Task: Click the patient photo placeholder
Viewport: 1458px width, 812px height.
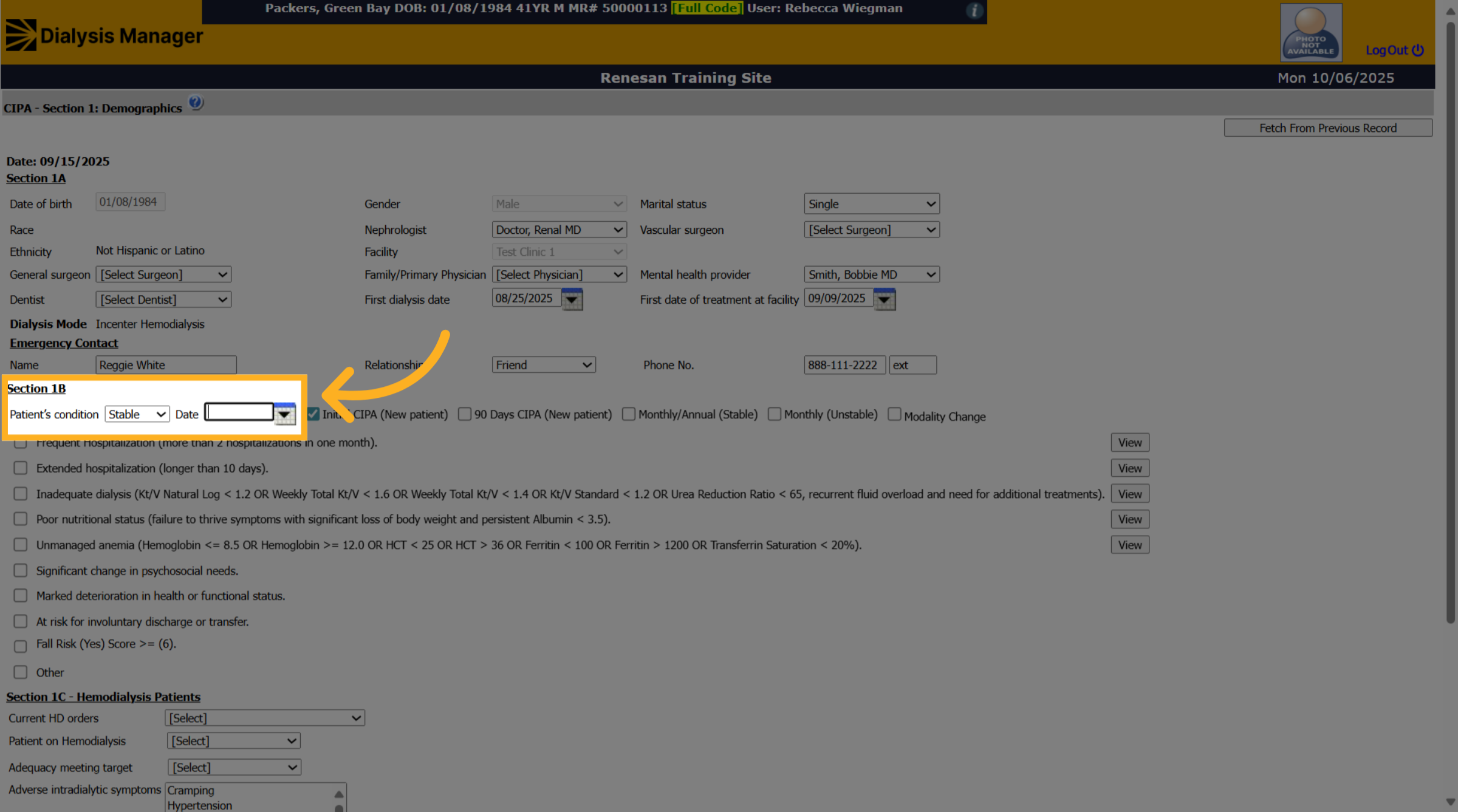Action: click(1311, 32)
